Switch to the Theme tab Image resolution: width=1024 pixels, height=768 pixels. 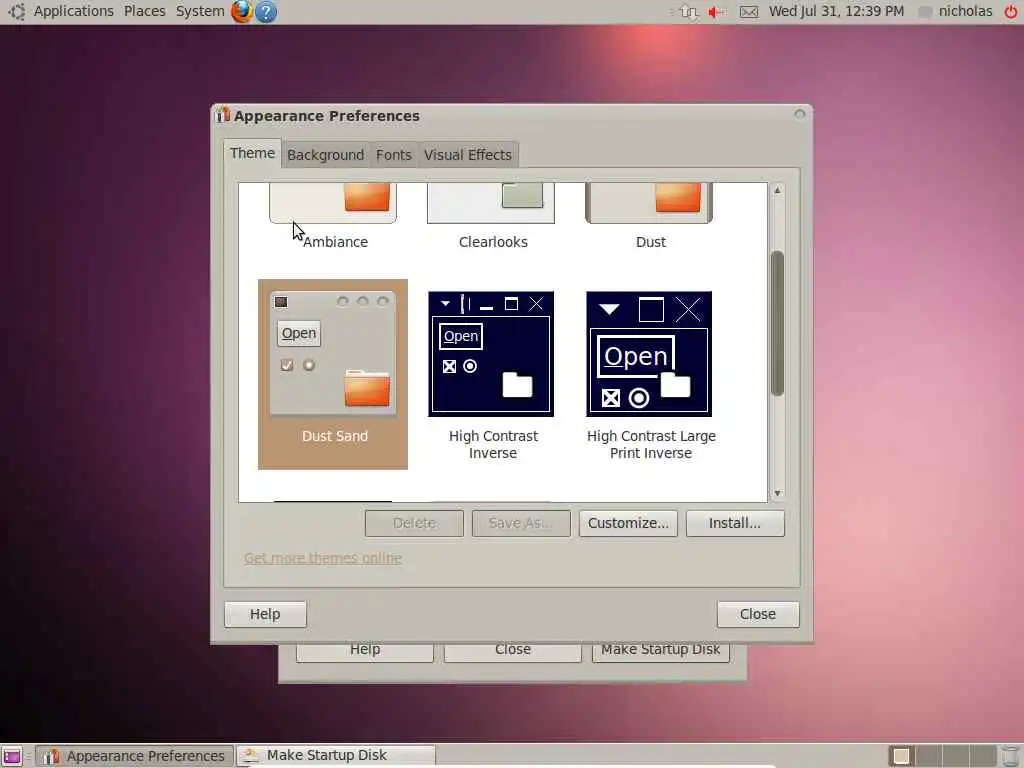252,153
